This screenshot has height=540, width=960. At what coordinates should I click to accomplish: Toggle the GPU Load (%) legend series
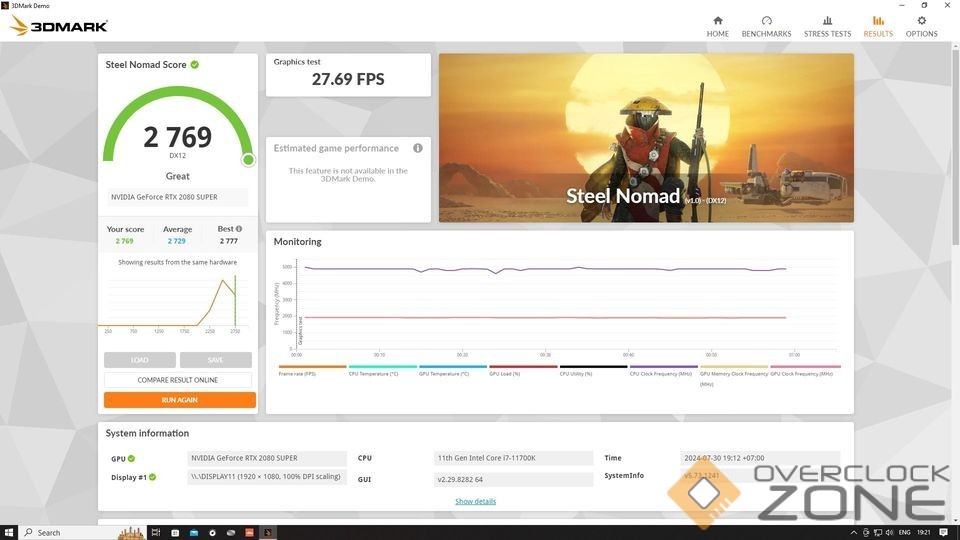click(523, 370)
